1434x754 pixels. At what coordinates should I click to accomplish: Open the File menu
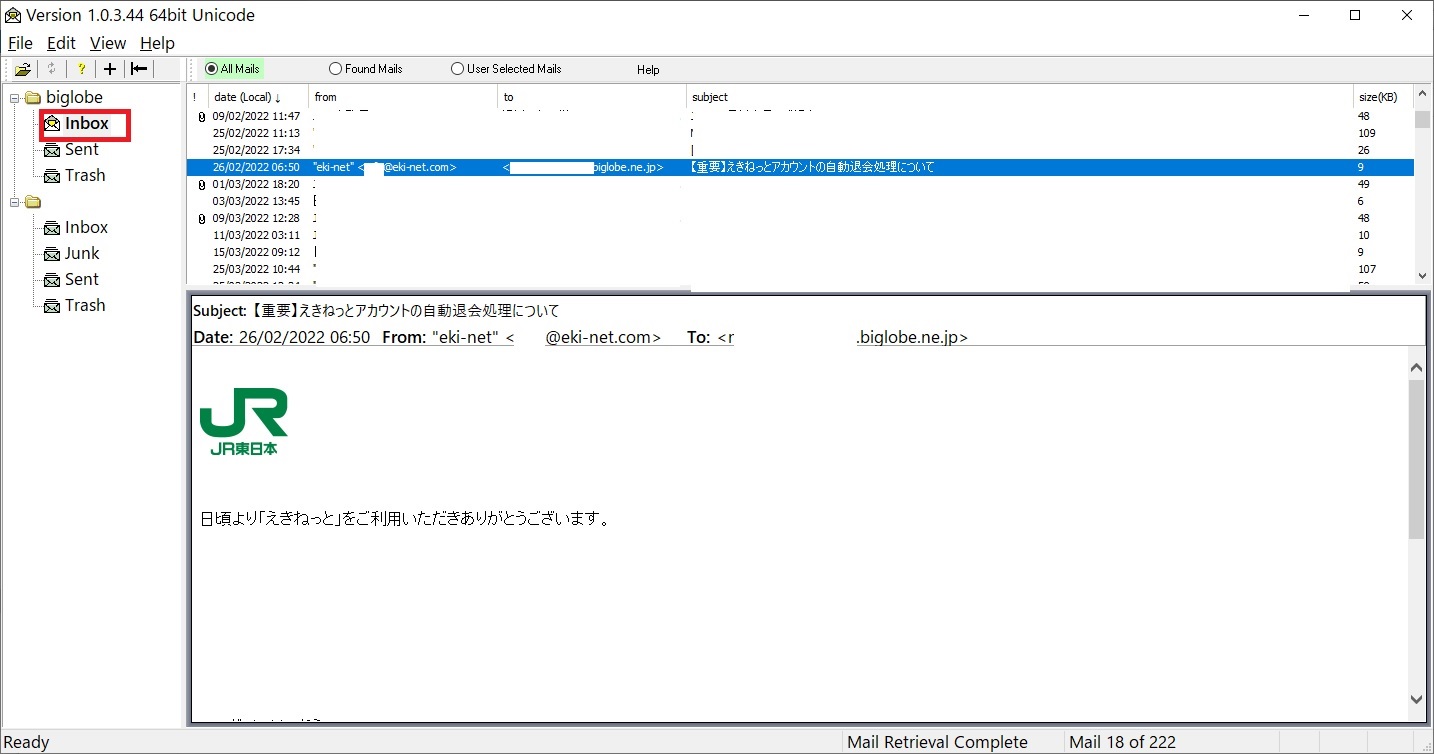tap(20, 43)
